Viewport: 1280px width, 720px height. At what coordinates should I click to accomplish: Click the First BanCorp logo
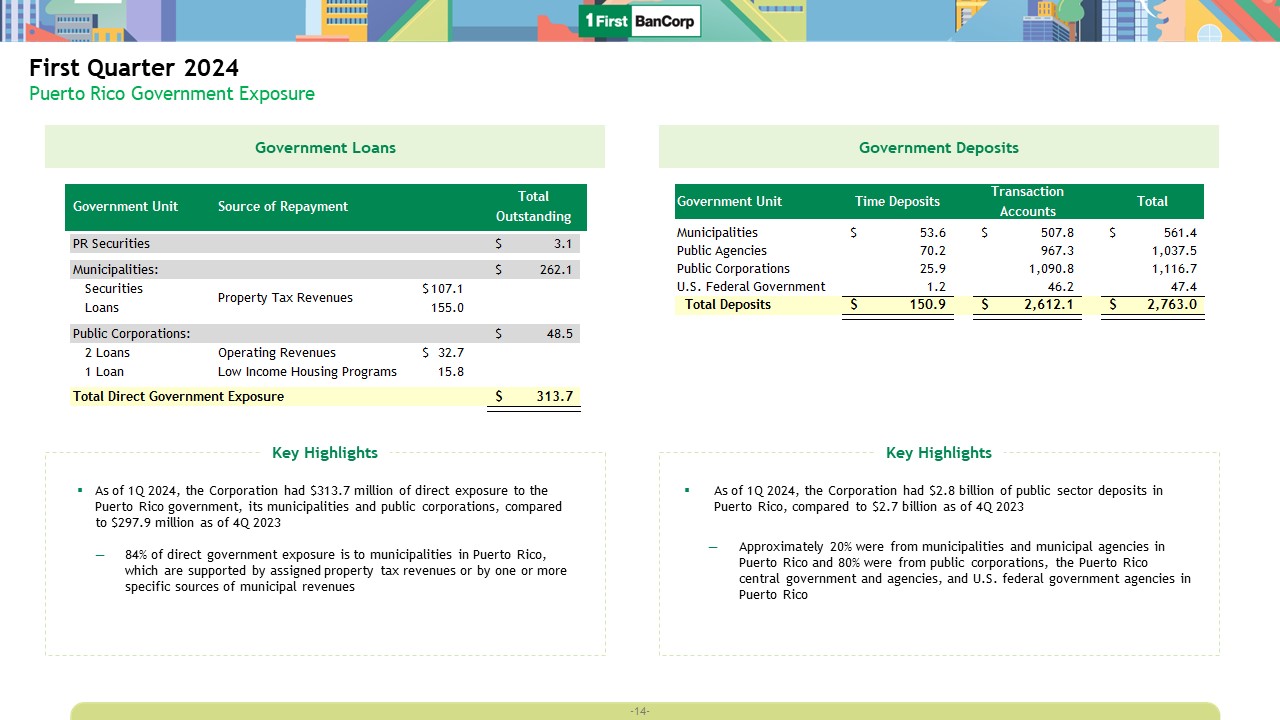tap(640, 21)
